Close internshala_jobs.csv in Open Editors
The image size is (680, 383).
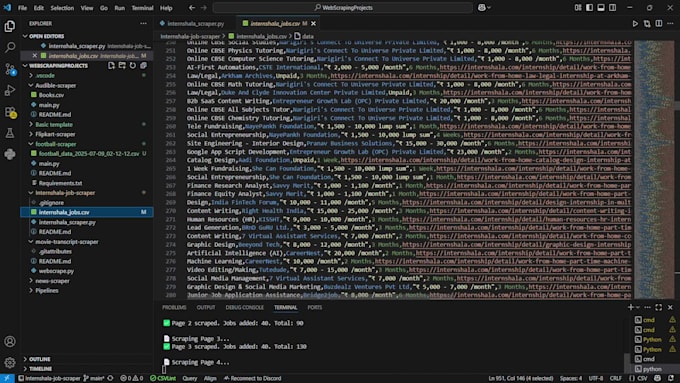(x=35, y=56)
